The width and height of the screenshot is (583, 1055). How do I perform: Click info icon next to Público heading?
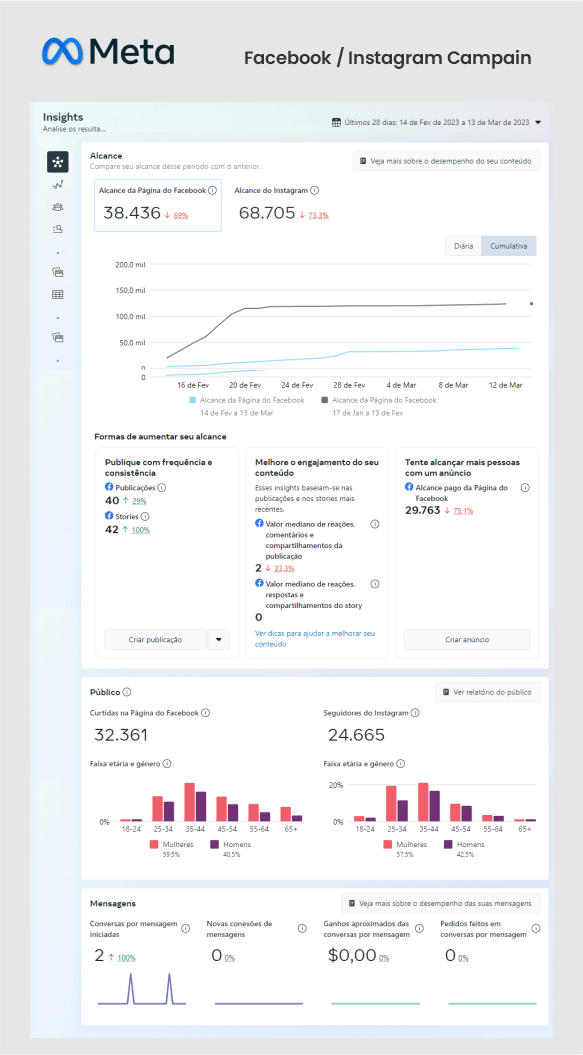[x=127, y=692]
